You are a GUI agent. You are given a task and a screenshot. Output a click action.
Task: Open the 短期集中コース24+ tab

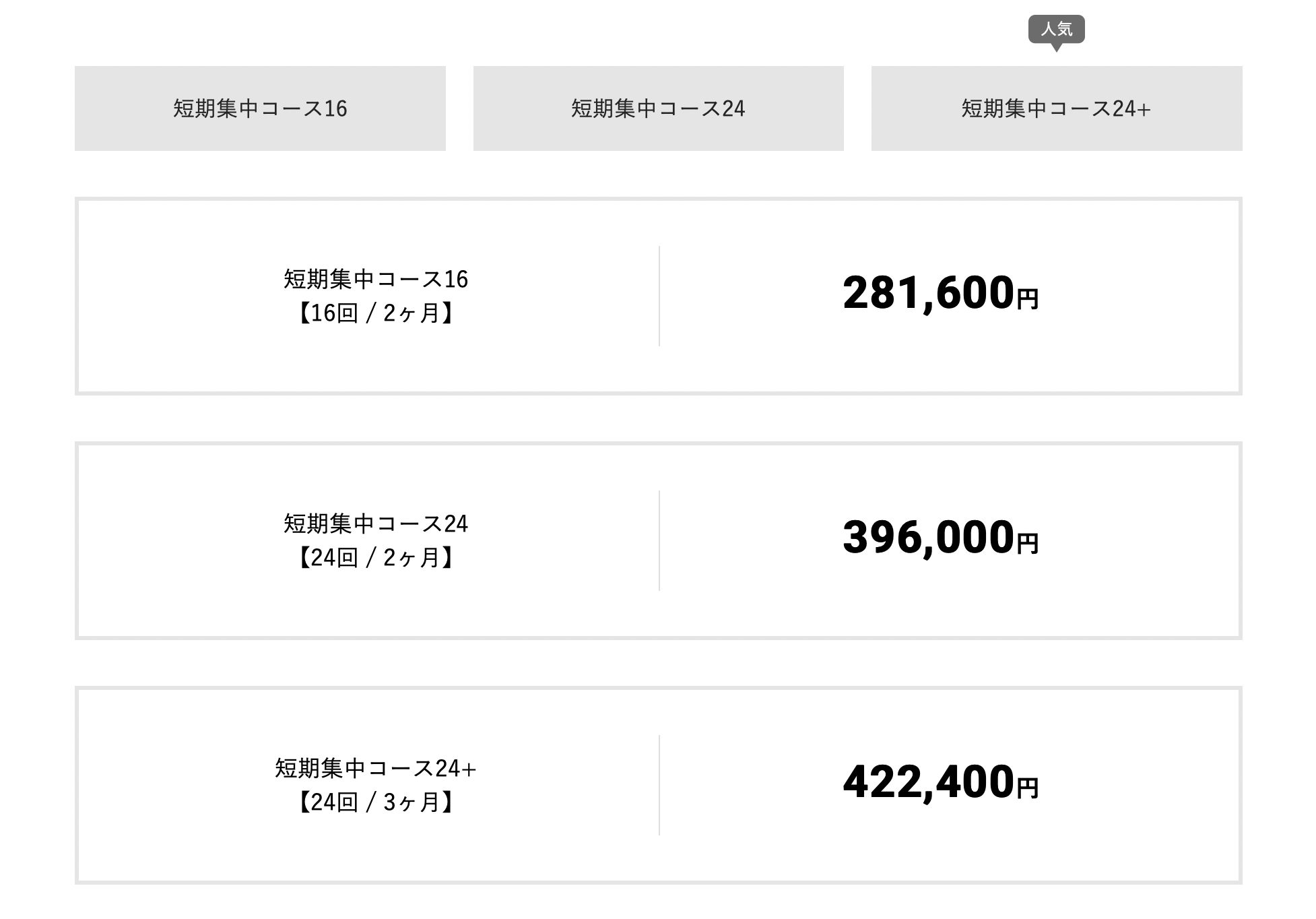[x=1057, y=108]
